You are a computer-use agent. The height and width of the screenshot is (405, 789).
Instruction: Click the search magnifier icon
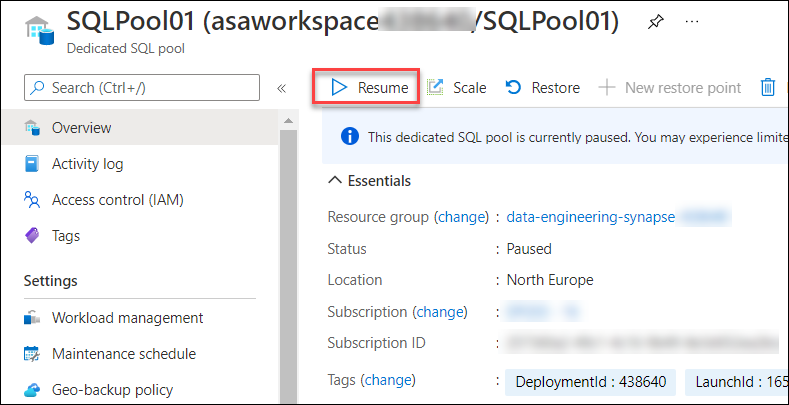coord(38,88)
